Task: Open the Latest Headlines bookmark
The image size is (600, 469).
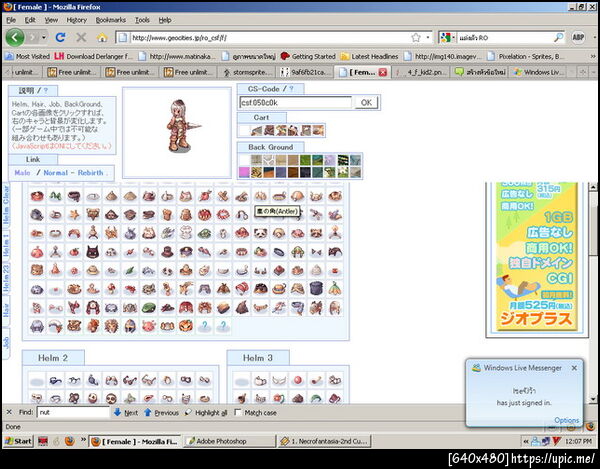Action: click(369, 56)
